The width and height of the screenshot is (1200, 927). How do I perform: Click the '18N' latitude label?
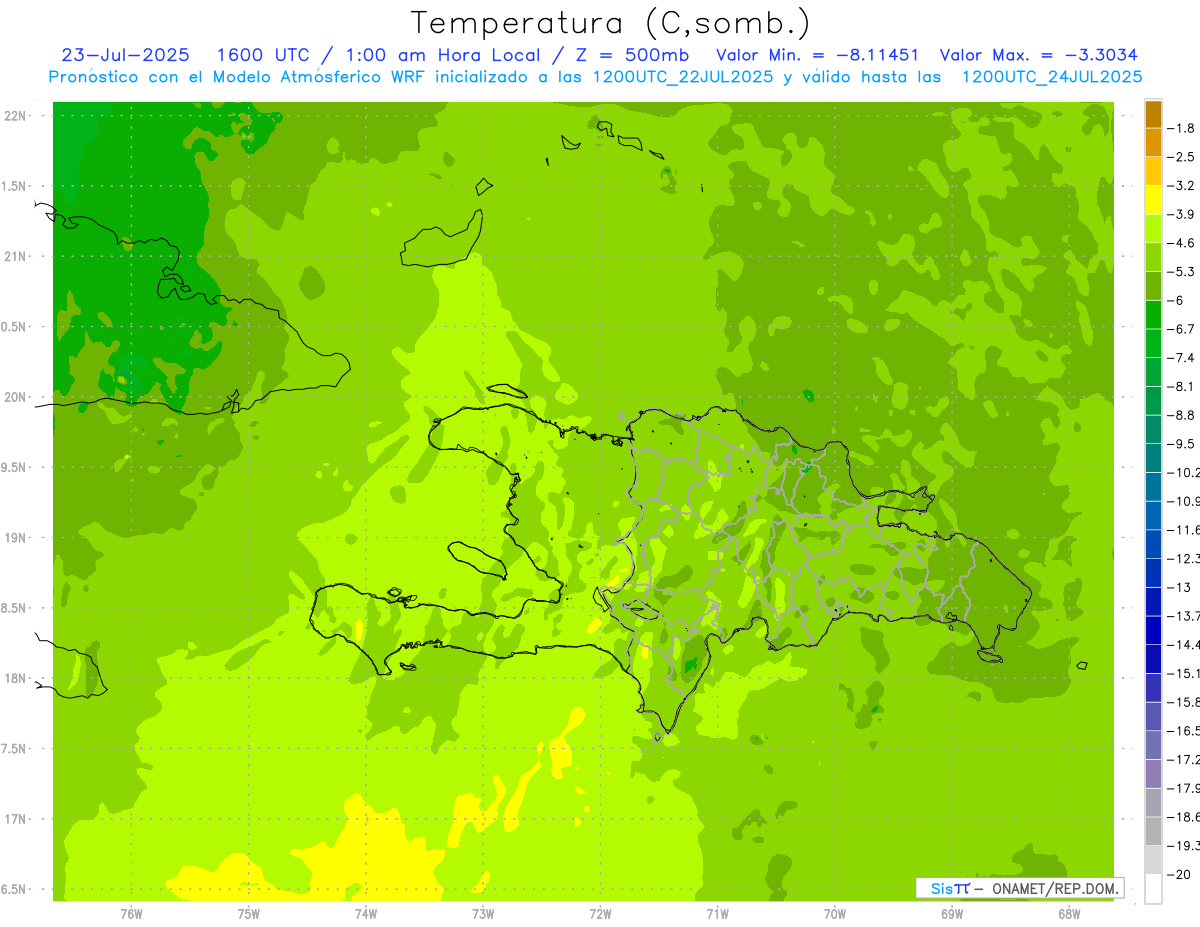tap(17, 679)
